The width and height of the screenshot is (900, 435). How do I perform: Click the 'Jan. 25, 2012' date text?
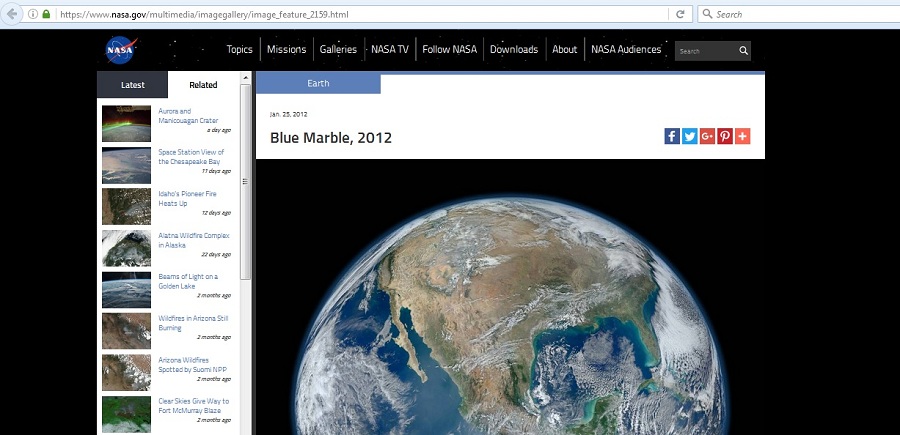click(289, 114)
